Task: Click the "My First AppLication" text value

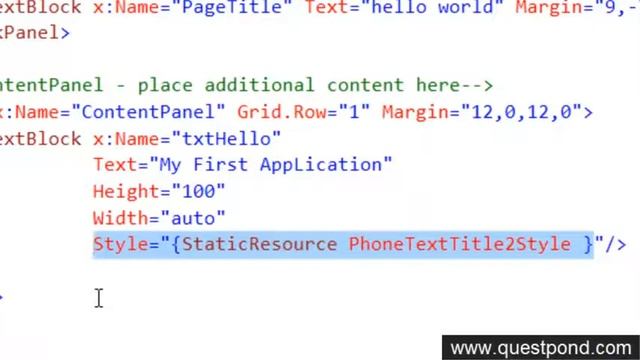Action: point(271,165)
